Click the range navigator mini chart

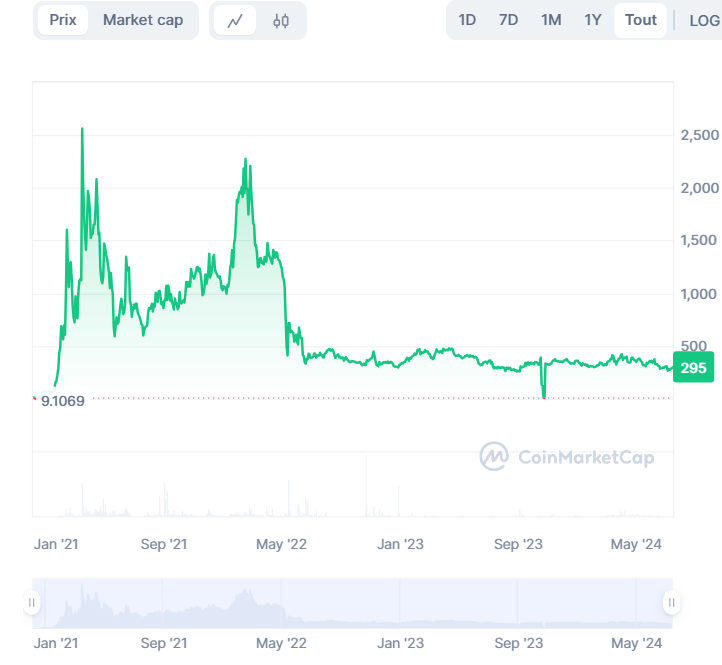tap(350, 602)
